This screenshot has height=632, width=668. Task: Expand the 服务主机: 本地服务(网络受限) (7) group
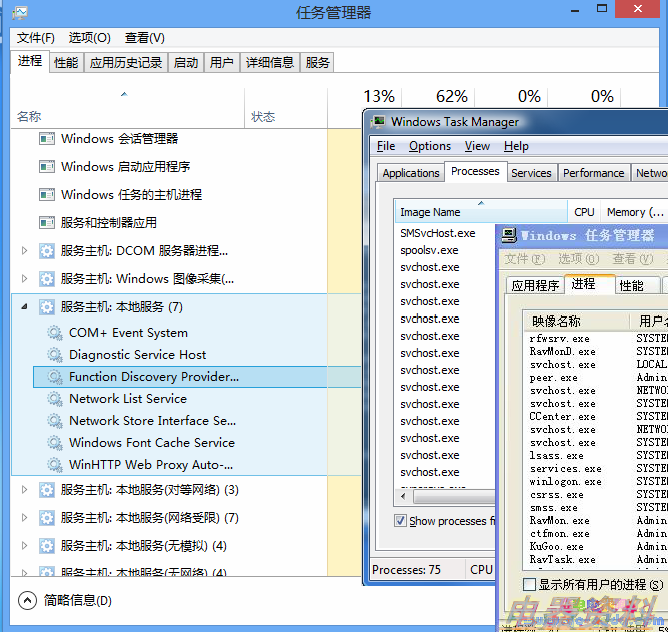pyautogui.click(x=25, y=518)
